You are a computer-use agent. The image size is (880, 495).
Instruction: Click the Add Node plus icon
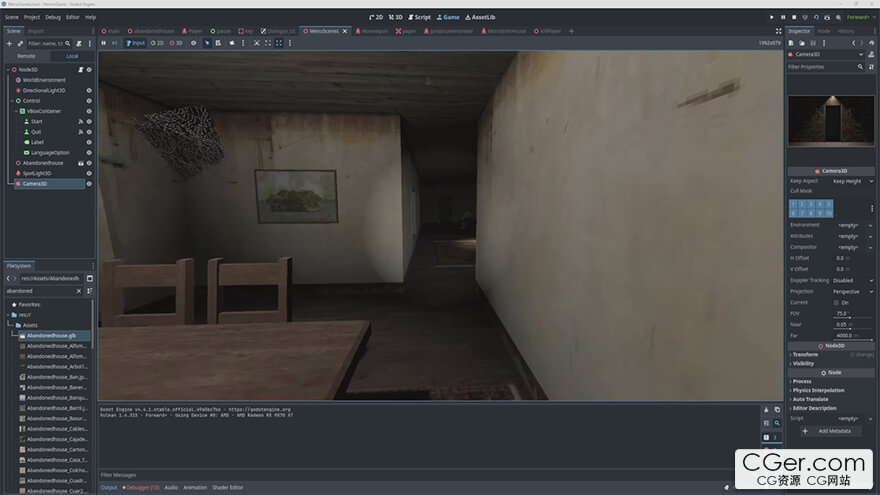point(9,43)
